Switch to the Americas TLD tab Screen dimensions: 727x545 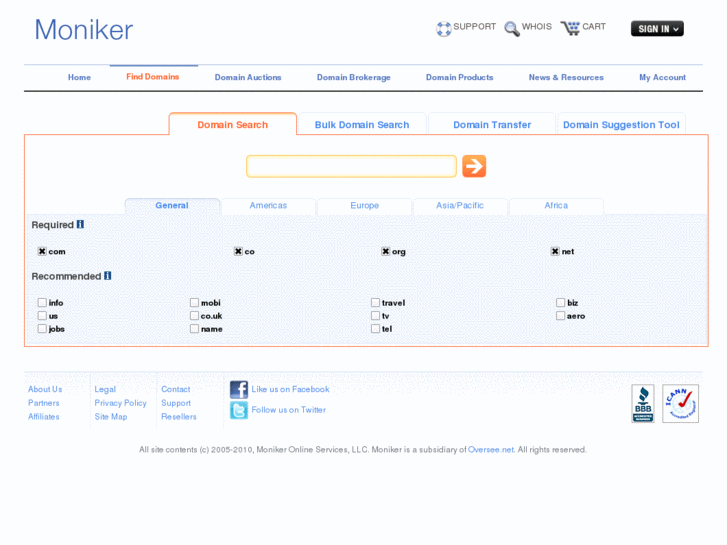(268, 206)
